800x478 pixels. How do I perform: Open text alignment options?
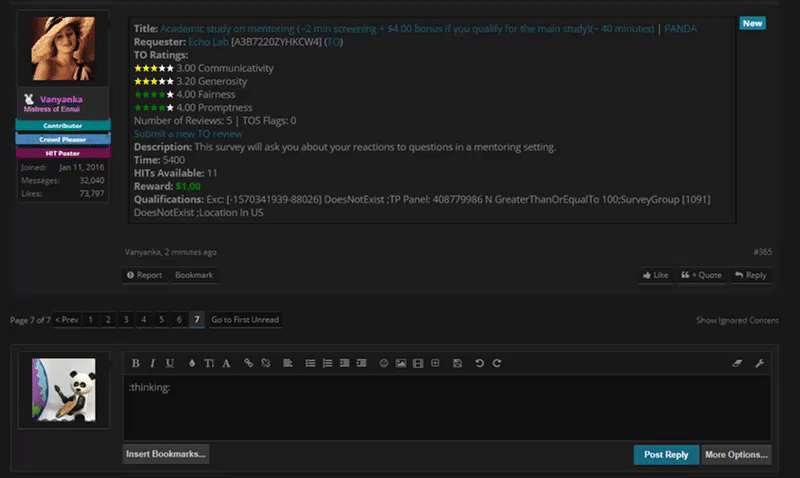click(288, 363)
